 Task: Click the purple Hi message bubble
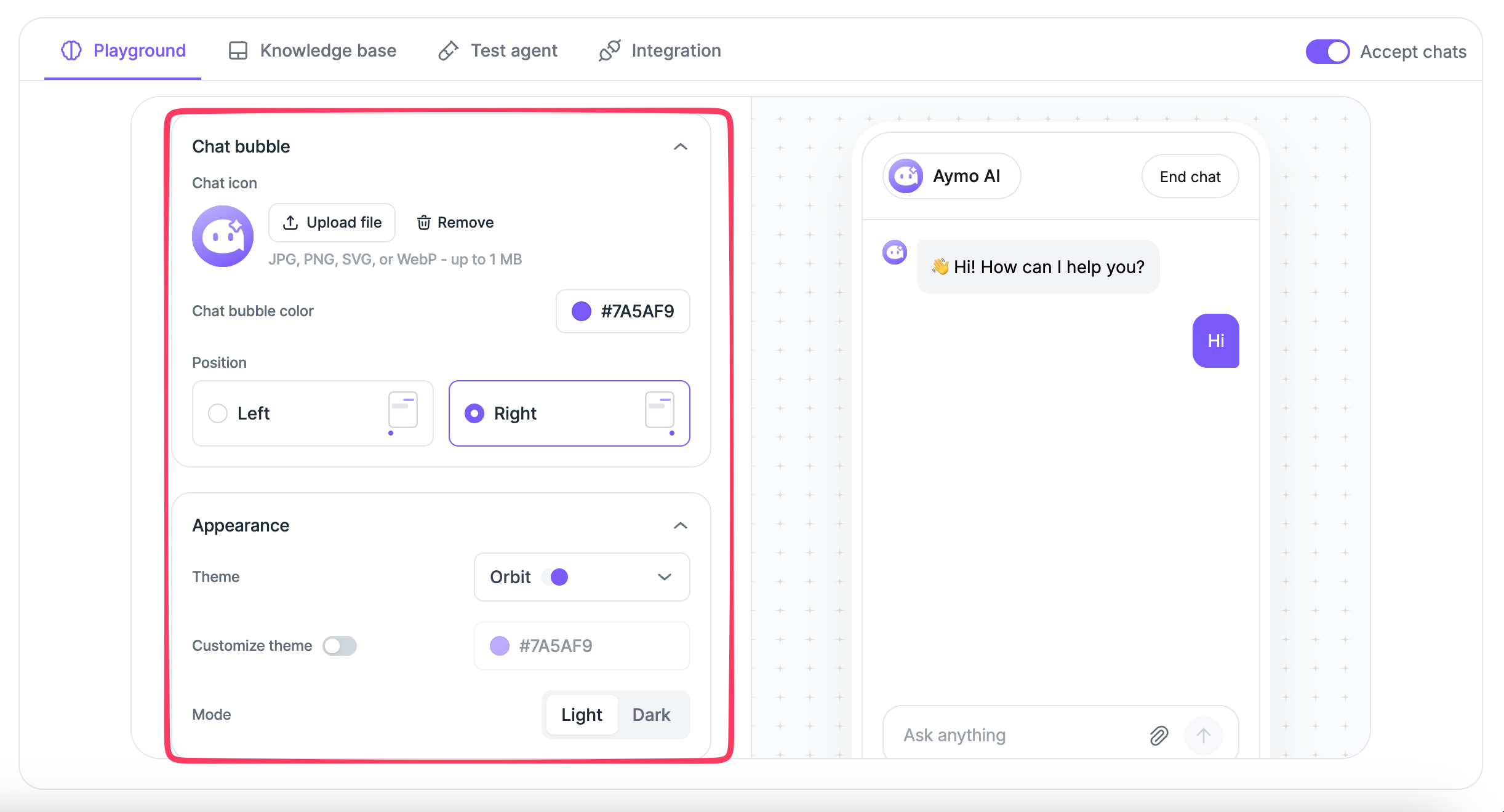click(1216, 341)
